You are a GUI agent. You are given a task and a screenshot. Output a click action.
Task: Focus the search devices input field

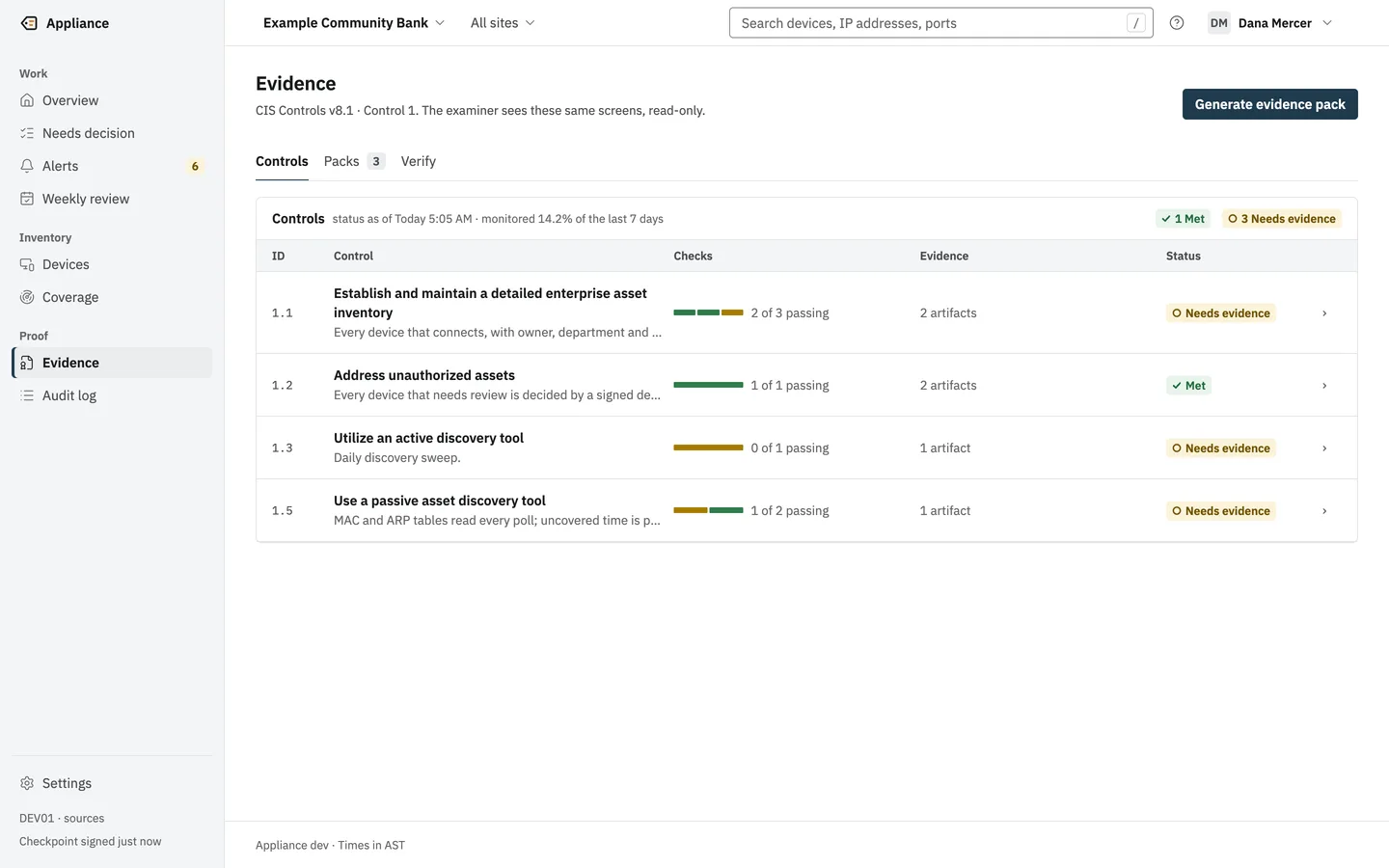click(940, 23)
